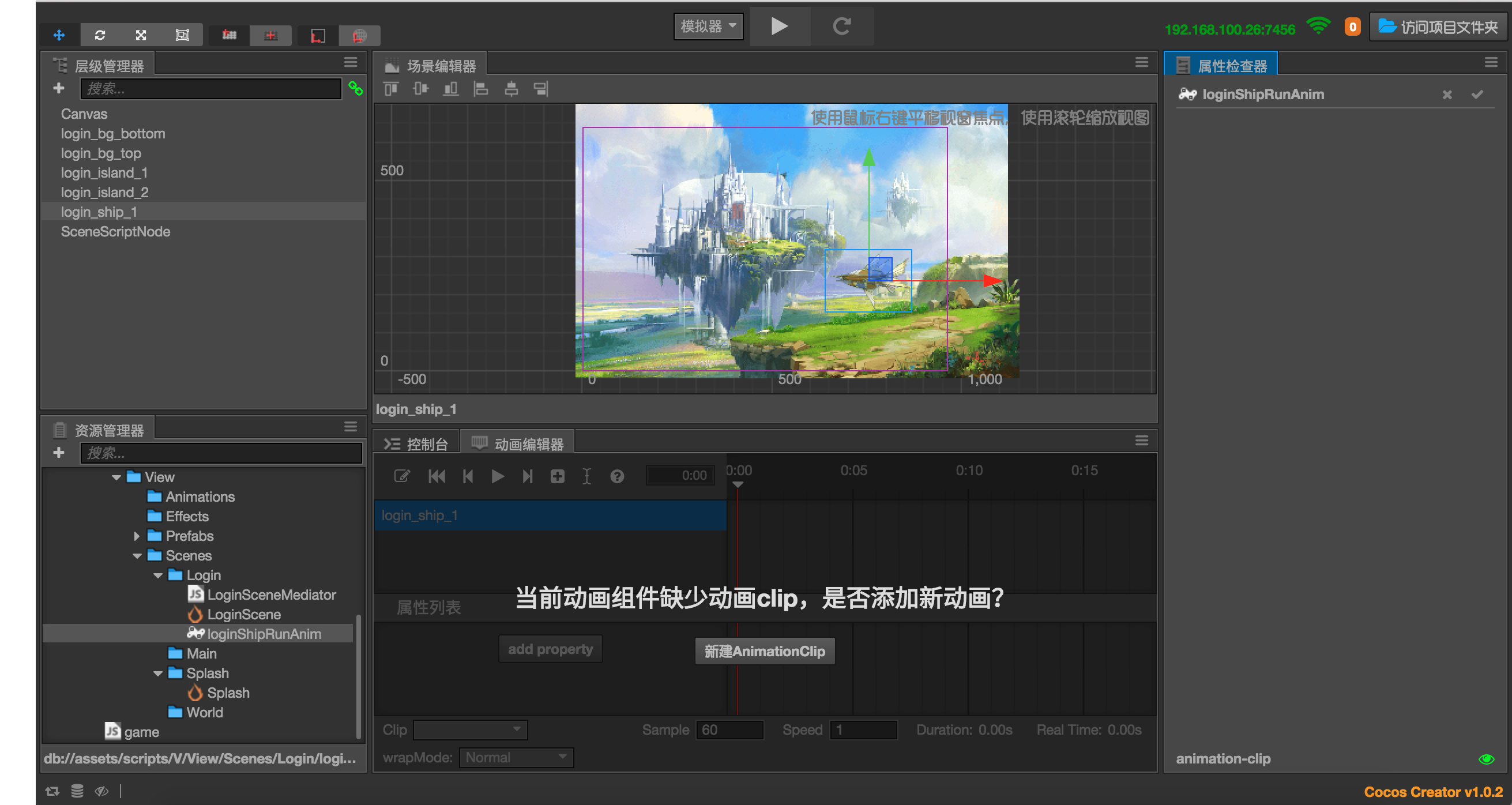Viewport: 1512px width, 805px height.
Task: Click the 新建AnimationClip button
Action: point(764,651)
